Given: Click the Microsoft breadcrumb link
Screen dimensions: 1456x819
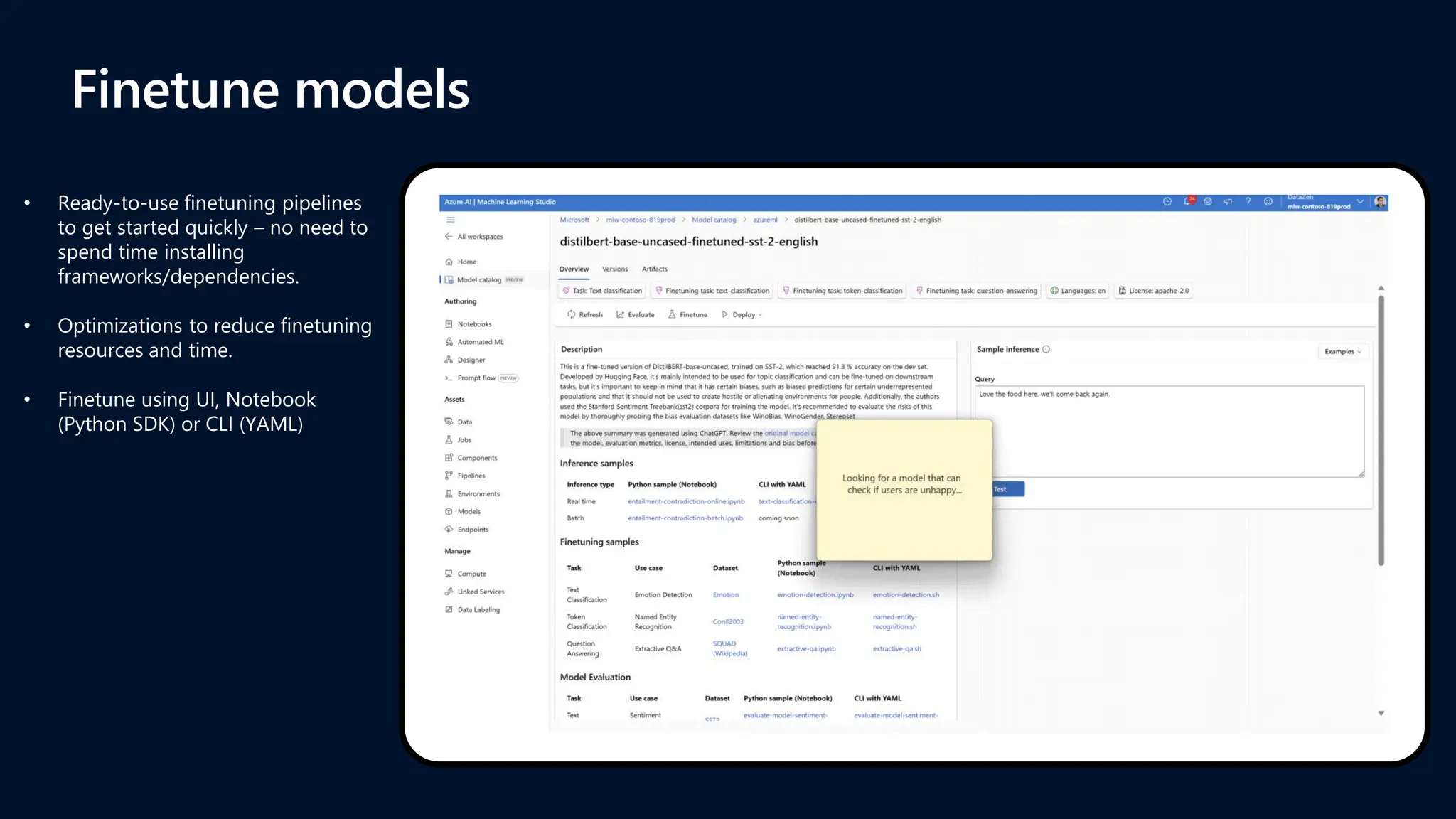Looking at the screenshot, I should pyautogui.click(x=574, y=220).
